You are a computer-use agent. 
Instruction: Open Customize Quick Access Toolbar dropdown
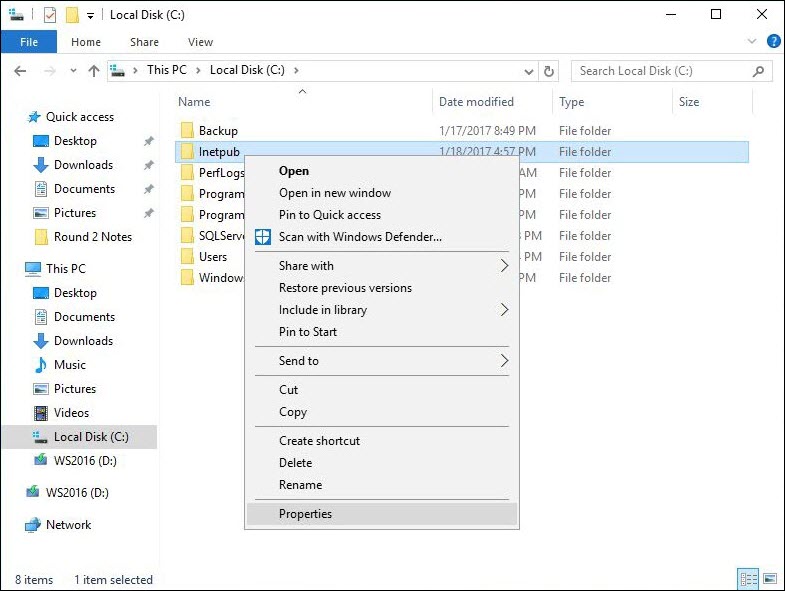coord(90,16)
